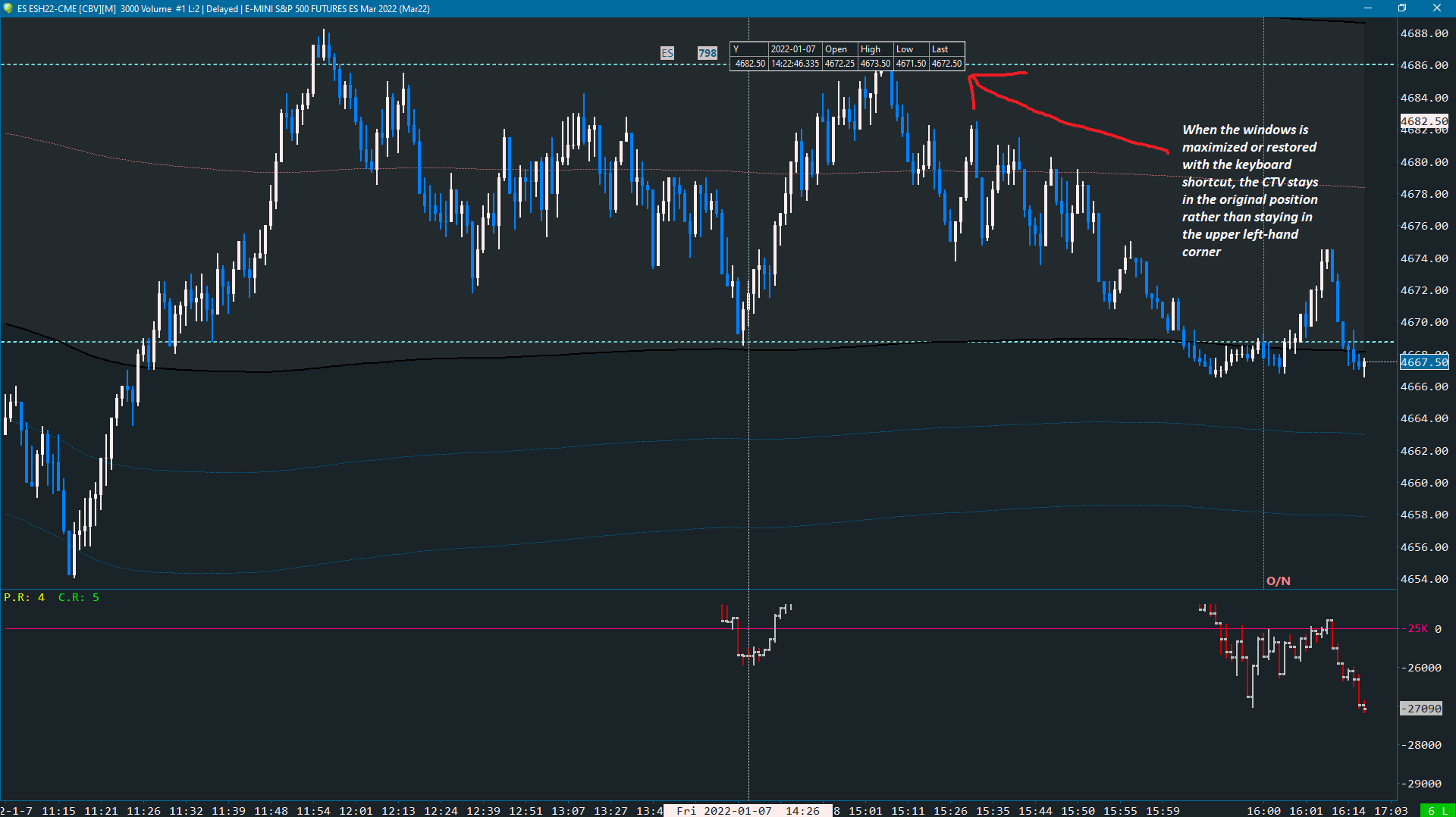Click the ES symbol label box
Image resolution: width=1456 pixels, height=817 pixels.
point(667,53)
